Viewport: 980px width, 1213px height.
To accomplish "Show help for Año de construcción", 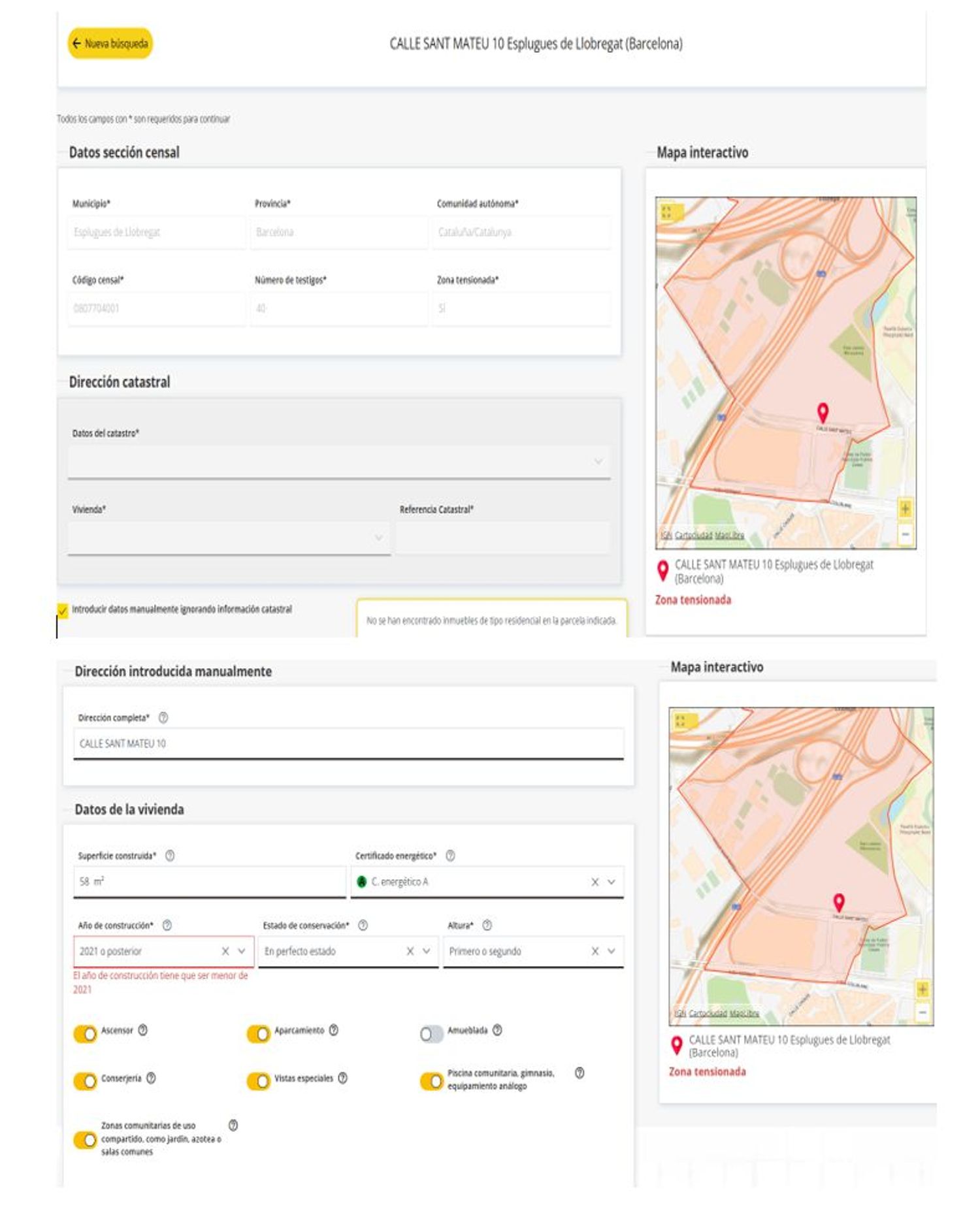I will pyautogui.click(x=167, y=926).
